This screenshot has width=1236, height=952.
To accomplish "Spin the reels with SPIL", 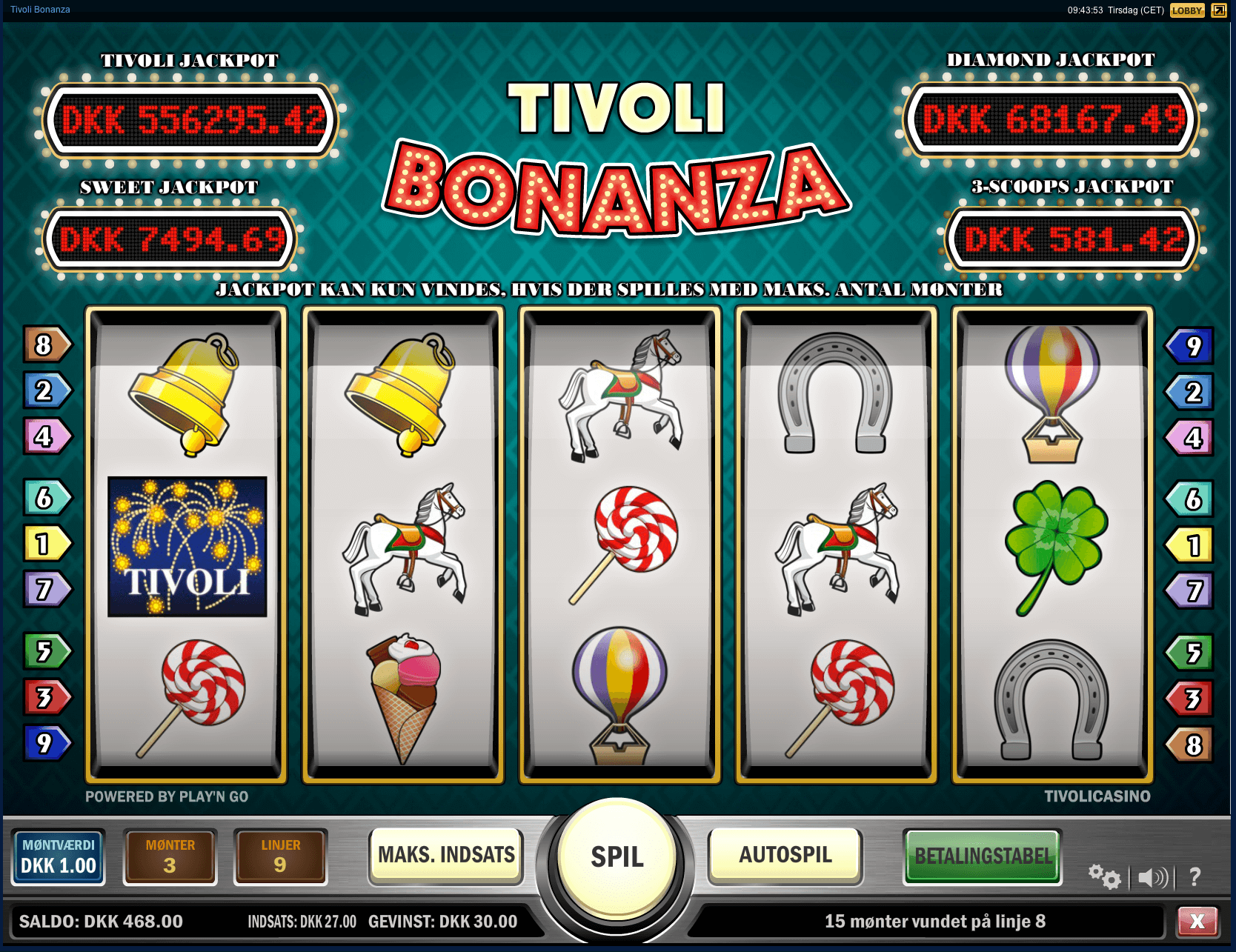I will pos(617,857).
